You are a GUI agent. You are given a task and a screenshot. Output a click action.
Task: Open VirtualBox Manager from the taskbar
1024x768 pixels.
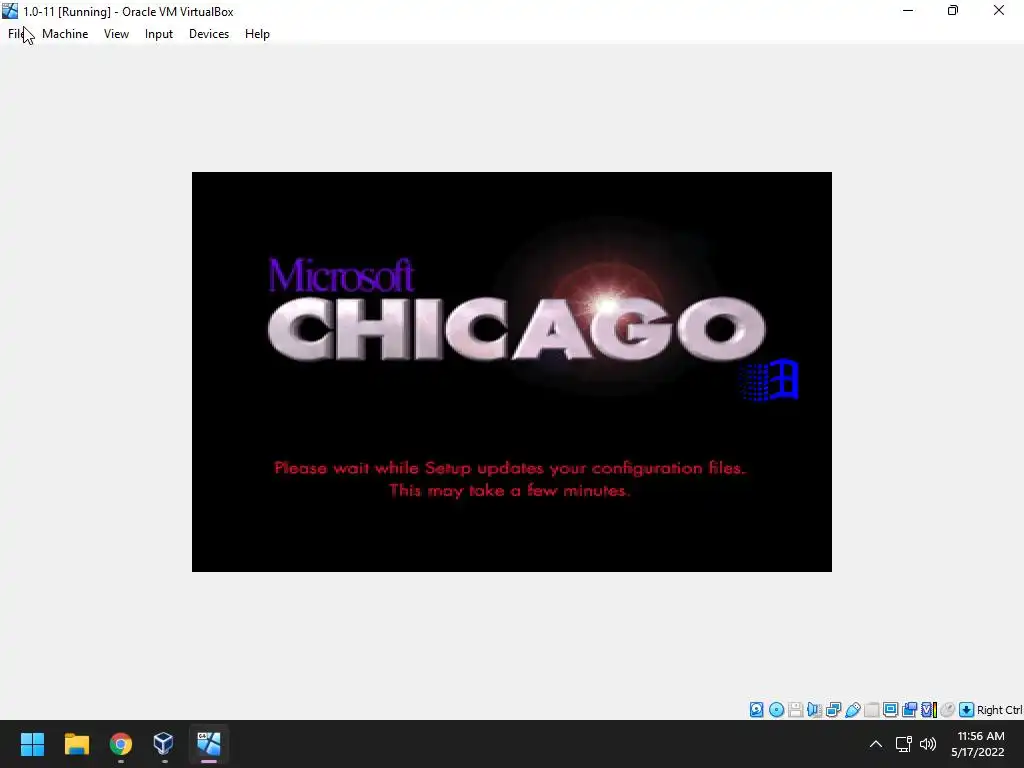pyautogui.click(x=164, y=744)
